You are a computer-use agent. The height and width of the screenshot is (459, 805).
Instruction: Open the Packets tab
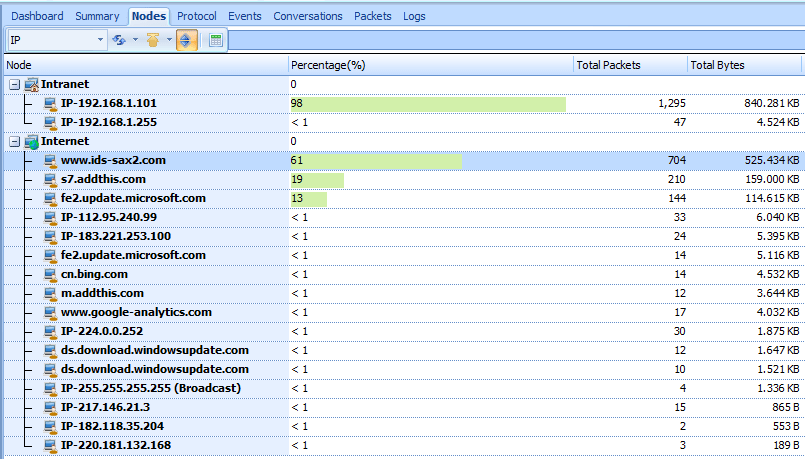373,16
